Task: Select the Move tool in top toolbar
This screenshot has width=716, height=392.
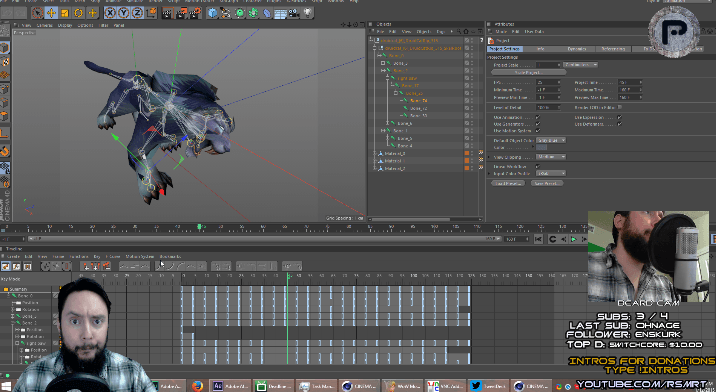Action: 51,13
